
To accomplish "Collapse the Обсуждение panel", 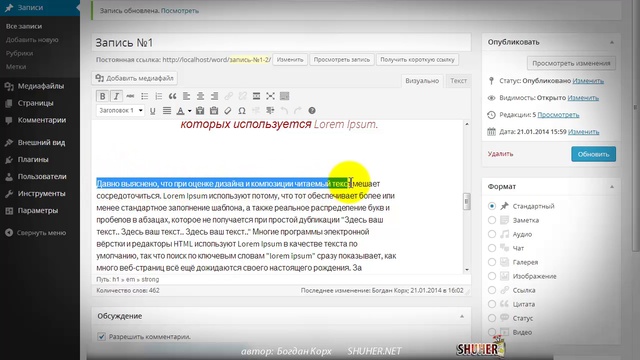I will 462,316.
